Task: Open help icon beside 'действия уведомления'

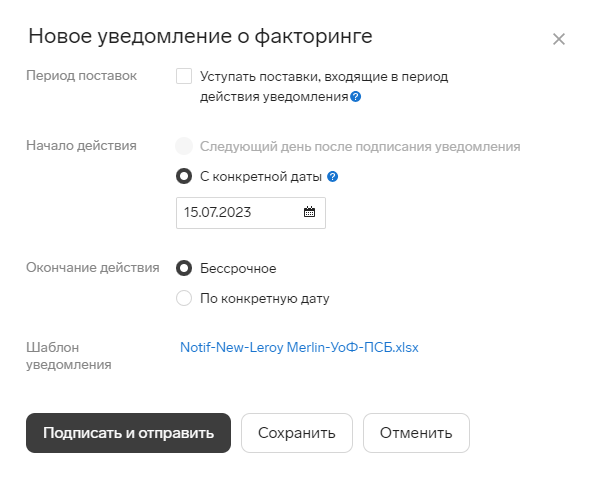Action: click(355, 97)
